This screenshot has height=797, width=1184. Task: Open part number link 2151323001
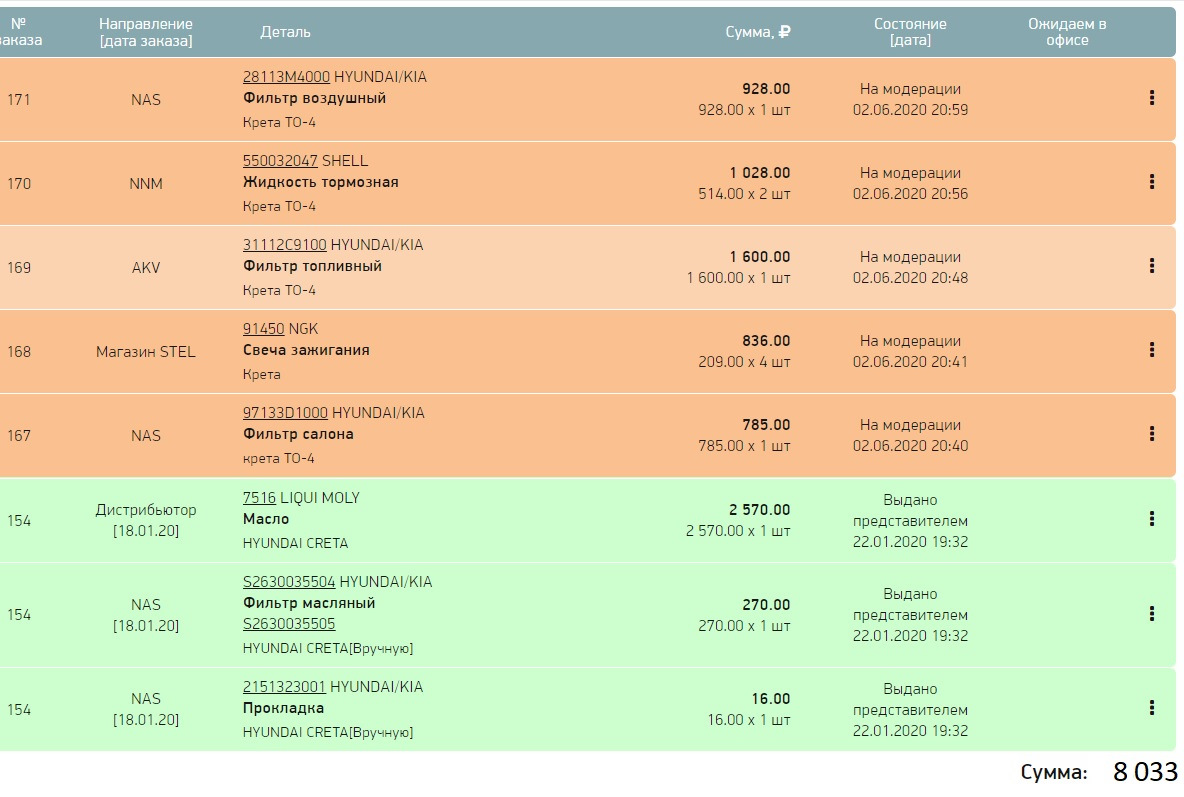(284, 687)
